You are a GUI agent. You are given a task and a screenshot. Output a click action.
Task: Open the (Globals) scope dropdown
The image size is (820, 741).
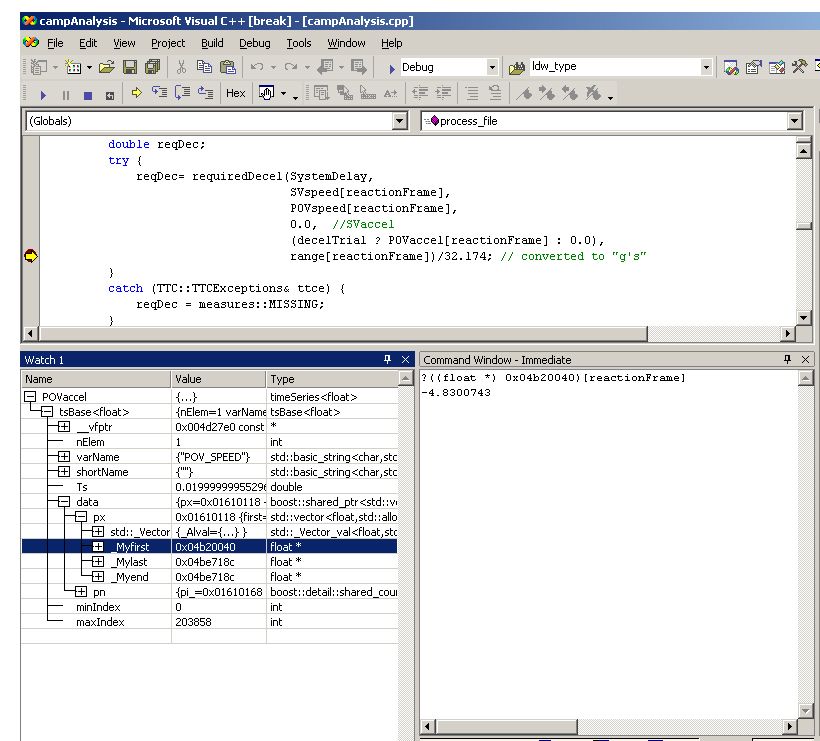400,121
